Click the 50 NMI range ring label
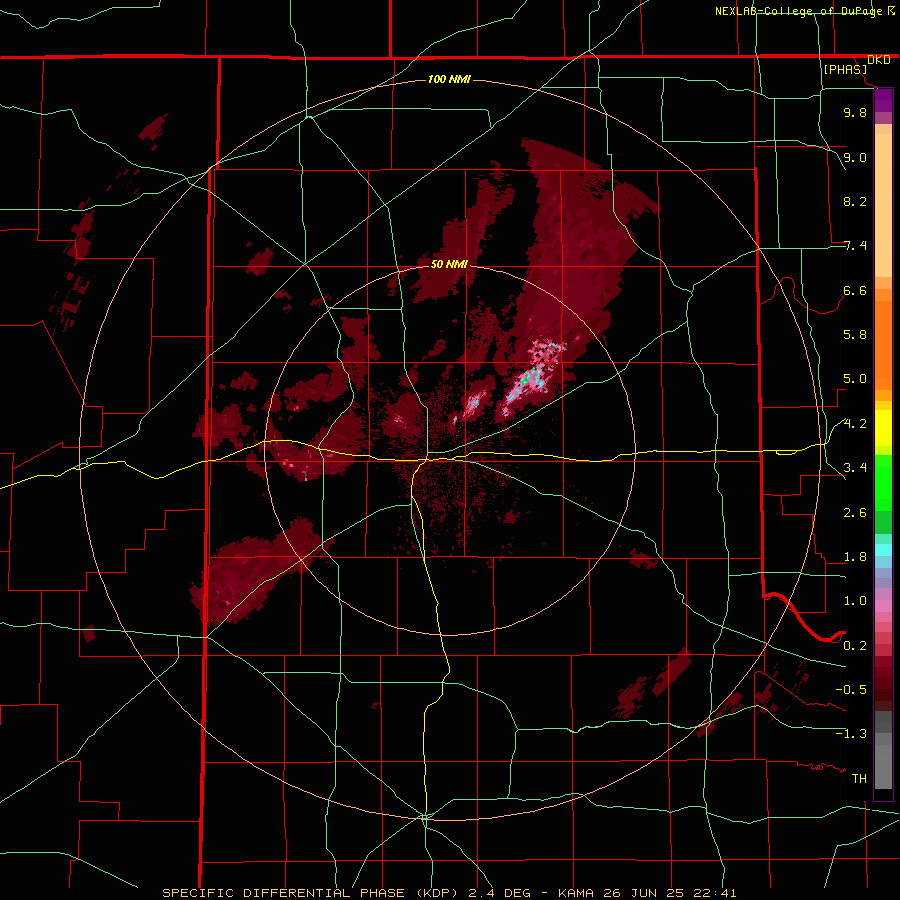Screen dimensions: 900x900 [x=449, y=264]
